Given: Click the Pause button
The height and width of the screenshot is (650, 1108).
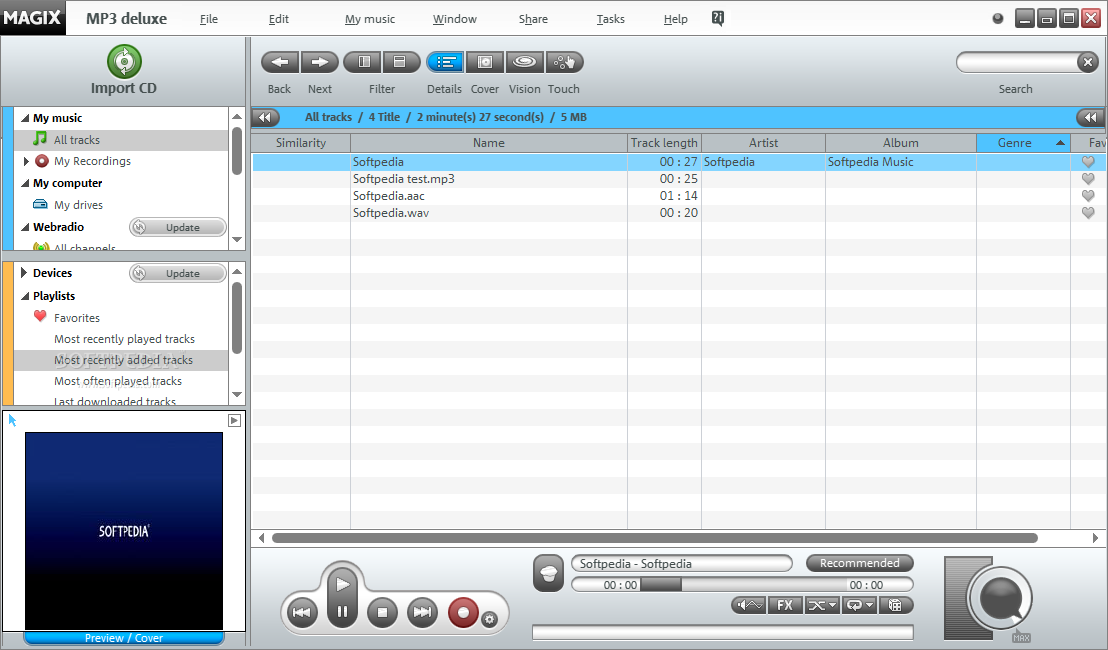Looking at the screenshot, I should (x=343, y=612).
